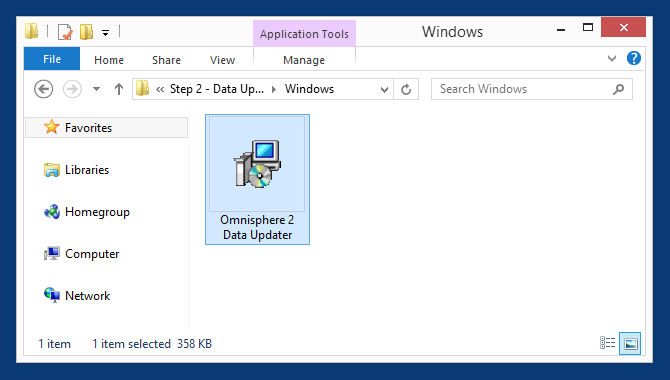Image resolution: width=670 pixels, height=380 pixels.
Task: Click the New folder icon in quick access toolbar
Action: [86, 32]
